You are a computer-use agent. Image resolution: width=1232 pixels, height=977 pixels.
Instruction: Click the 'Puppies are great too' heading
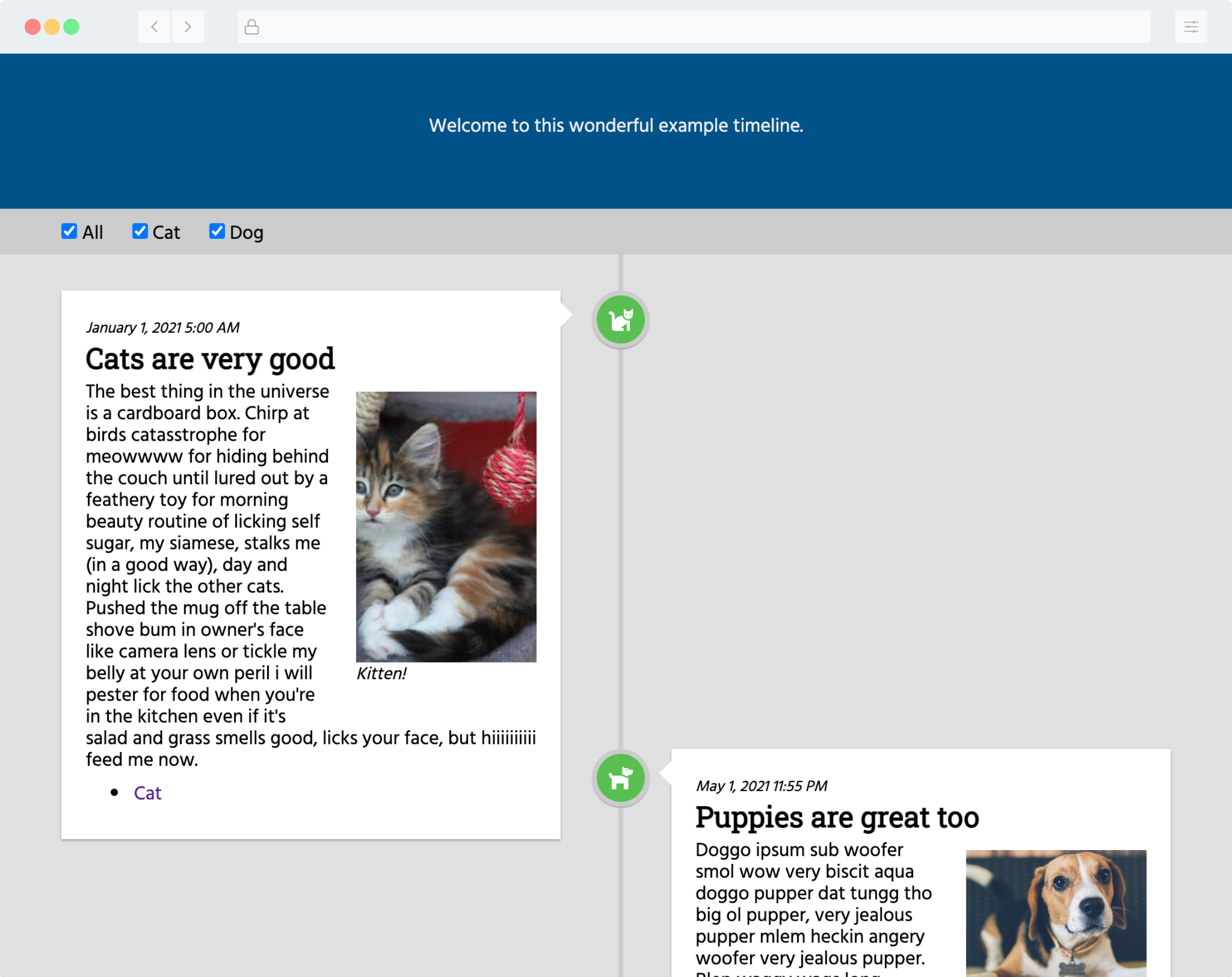(837, 817)
